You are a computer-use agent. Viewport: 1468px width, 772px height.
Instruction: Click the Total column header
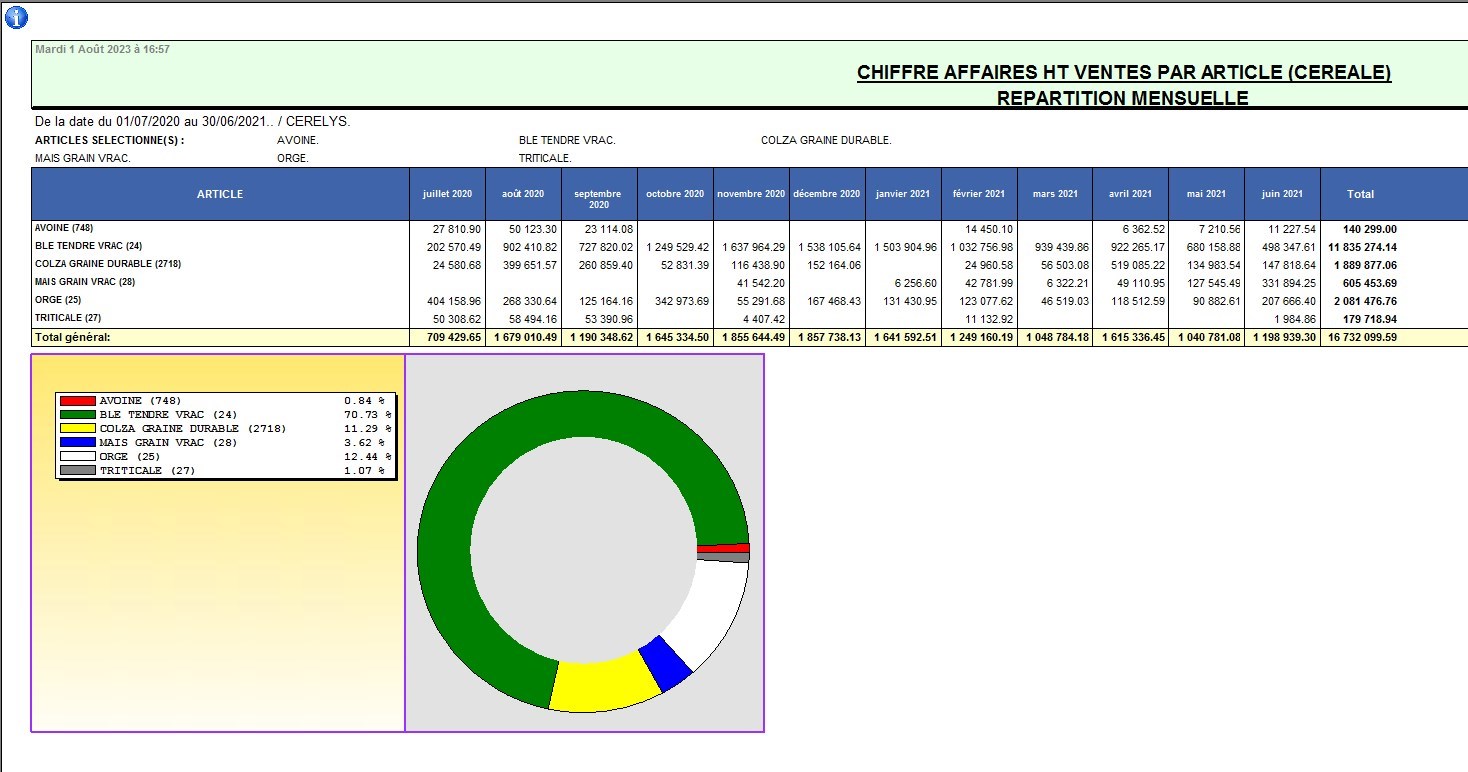1360,194
